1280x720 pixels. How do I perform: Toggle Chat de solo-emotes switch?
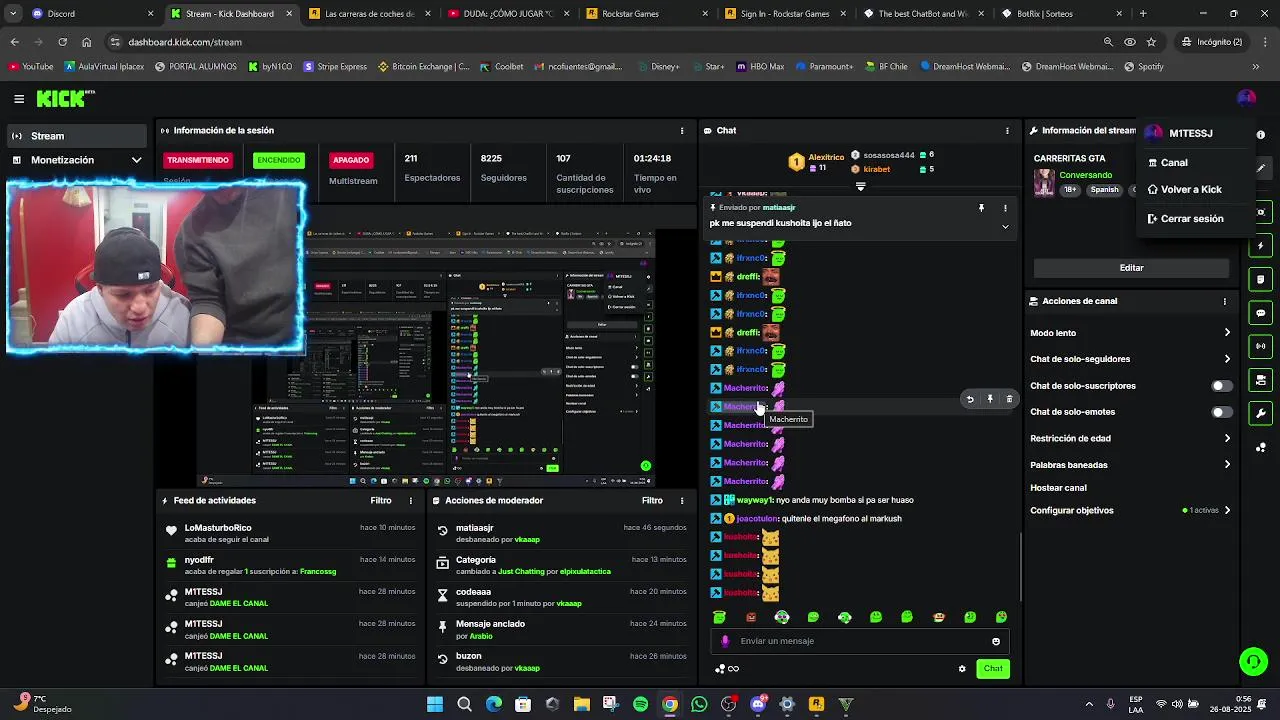pyautogui.click(x=1221, y=412)
